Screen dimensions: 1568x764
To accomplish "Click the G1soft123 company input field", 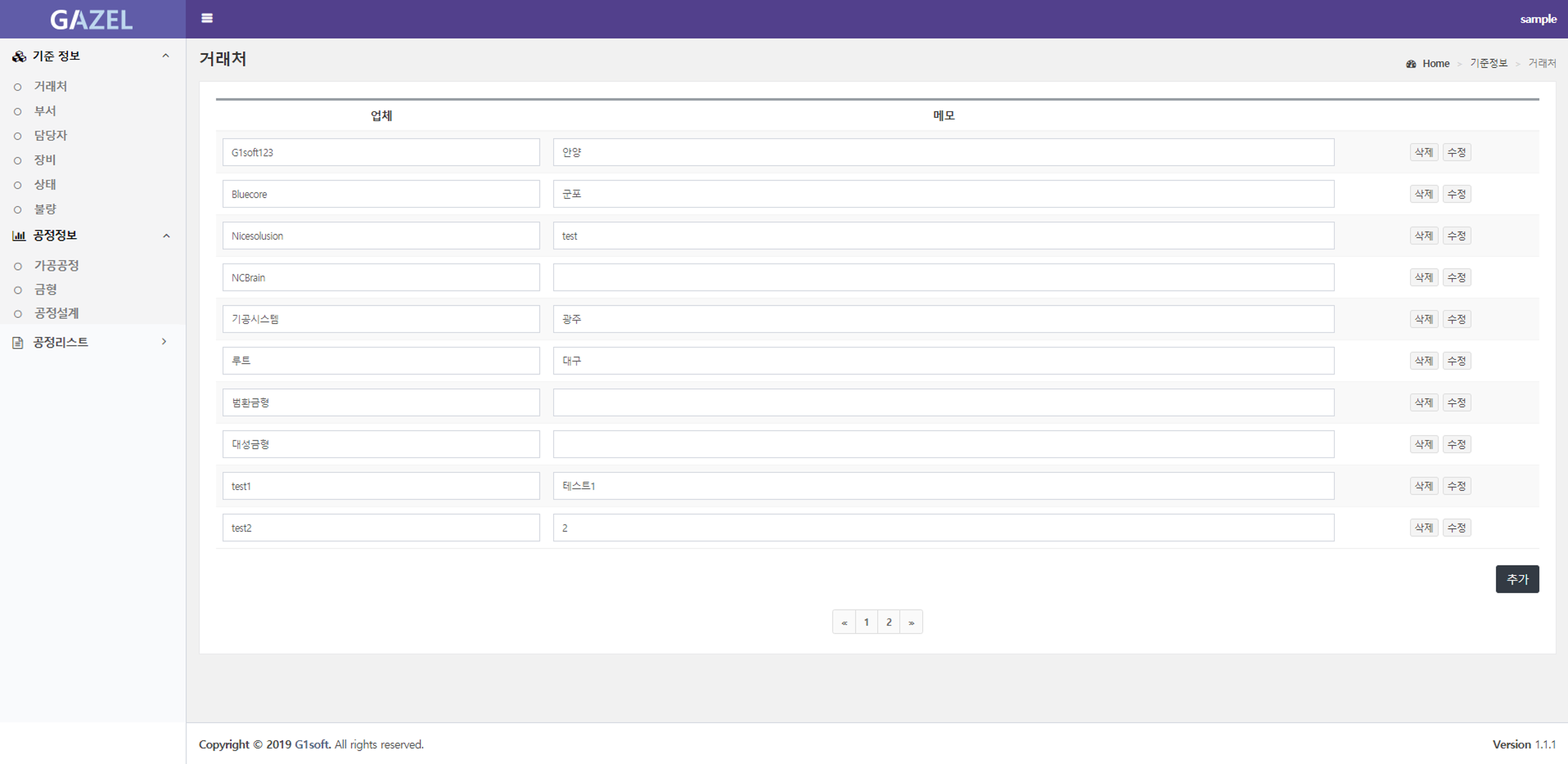I will click(380, 152).
